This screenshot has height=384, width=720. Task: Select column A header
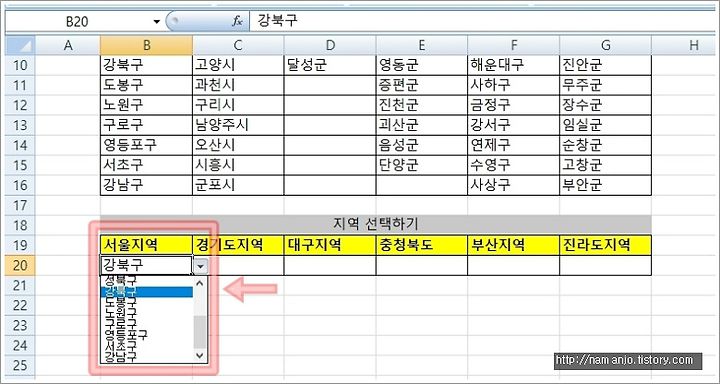coord(68,45)
